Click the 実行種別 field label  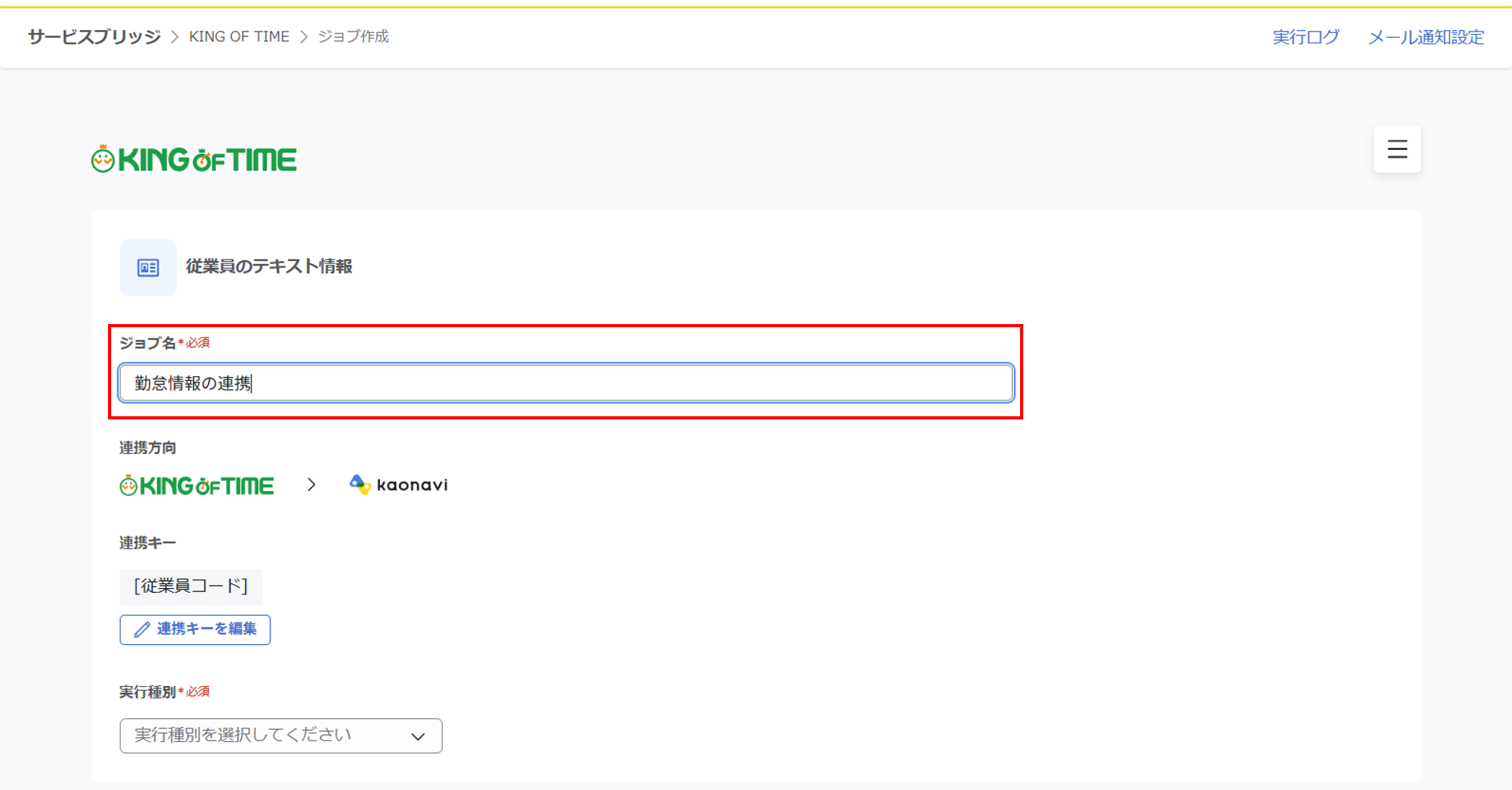(x=147, y=692)
